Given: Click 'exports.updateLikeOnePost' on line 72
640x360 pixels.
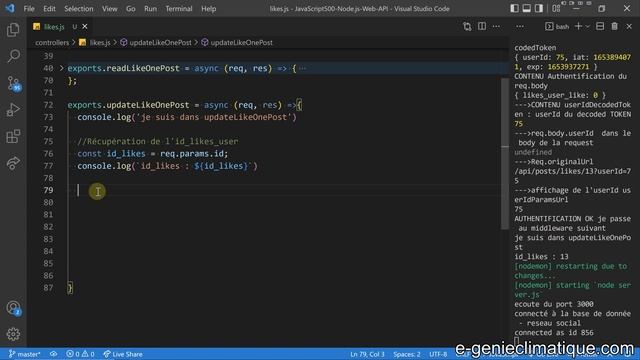Looking at the screenshot, I should [128, 105].
